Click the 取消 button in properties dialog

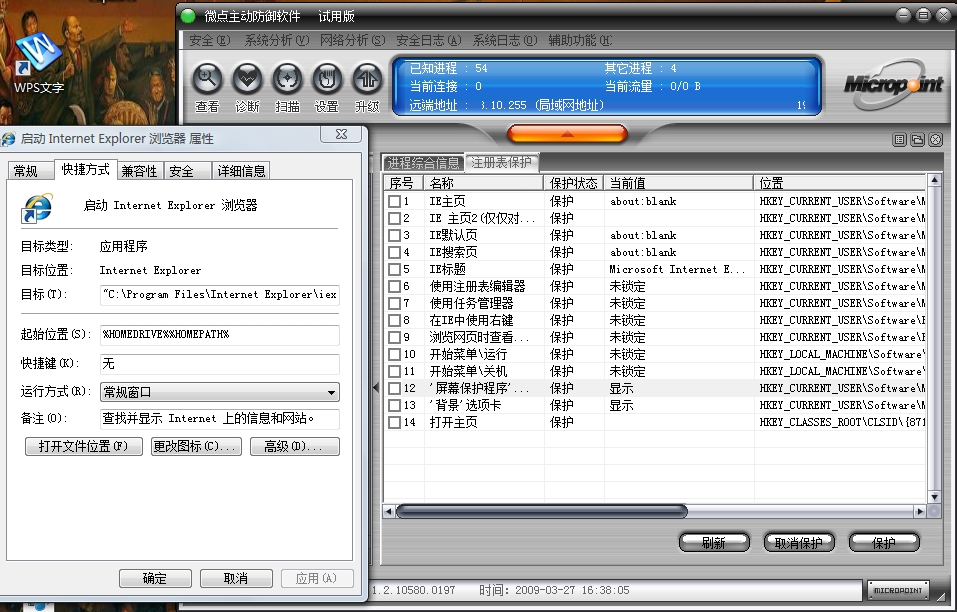coord(236,578)
